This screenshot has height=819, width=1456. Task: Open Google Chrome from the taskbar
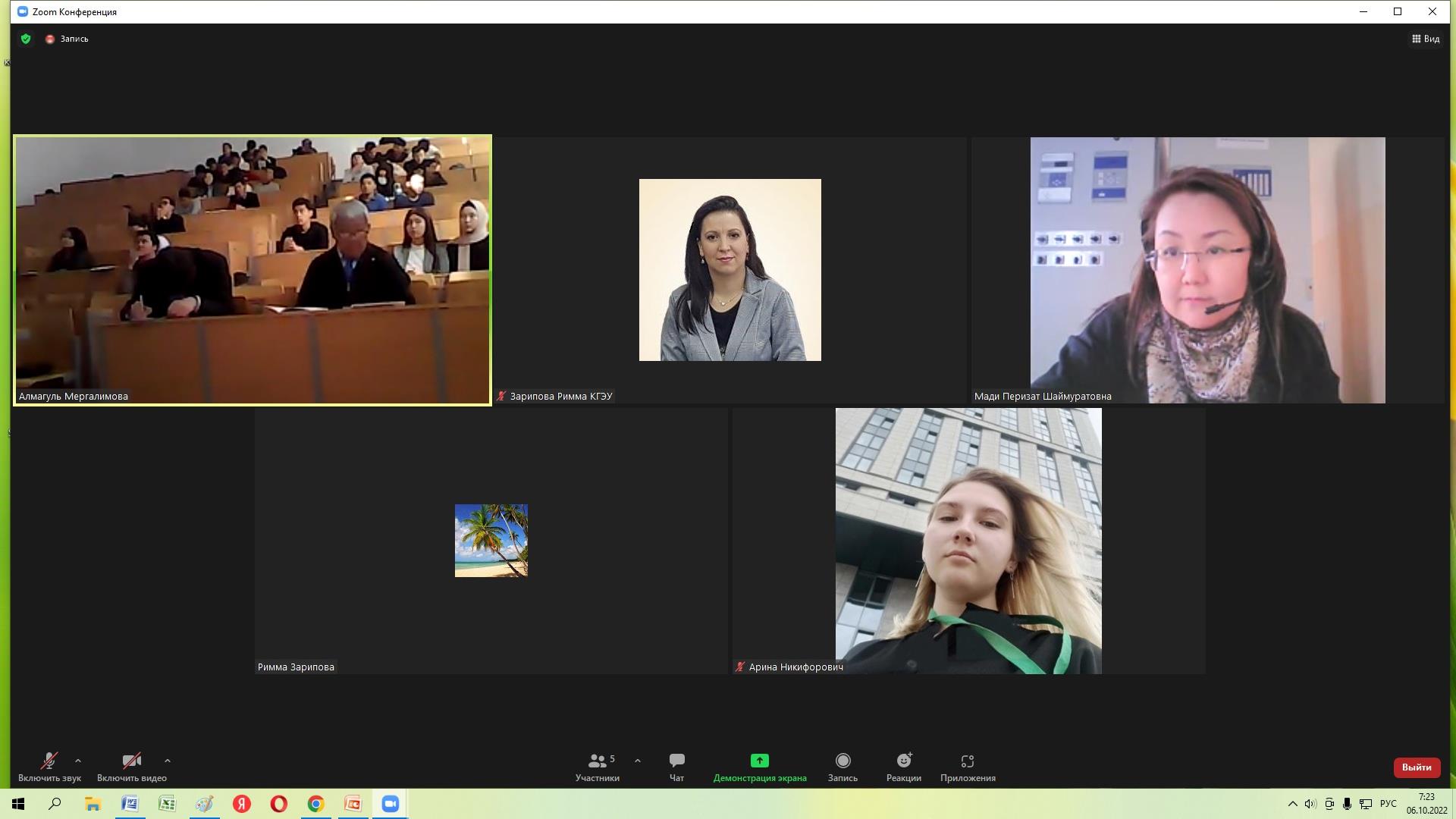[315, 804]
